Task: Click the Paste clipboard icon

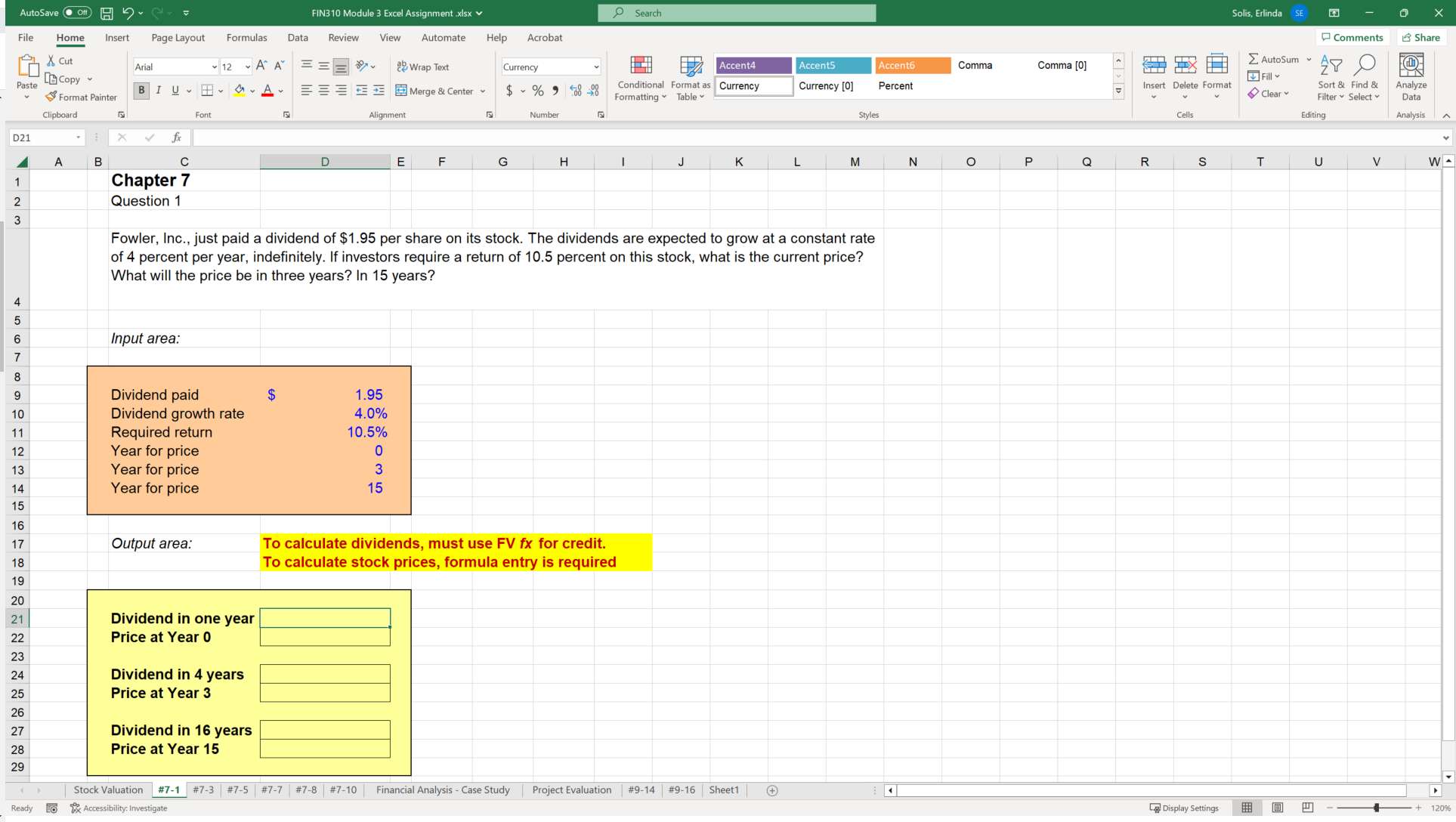Action: pos(27,66)
